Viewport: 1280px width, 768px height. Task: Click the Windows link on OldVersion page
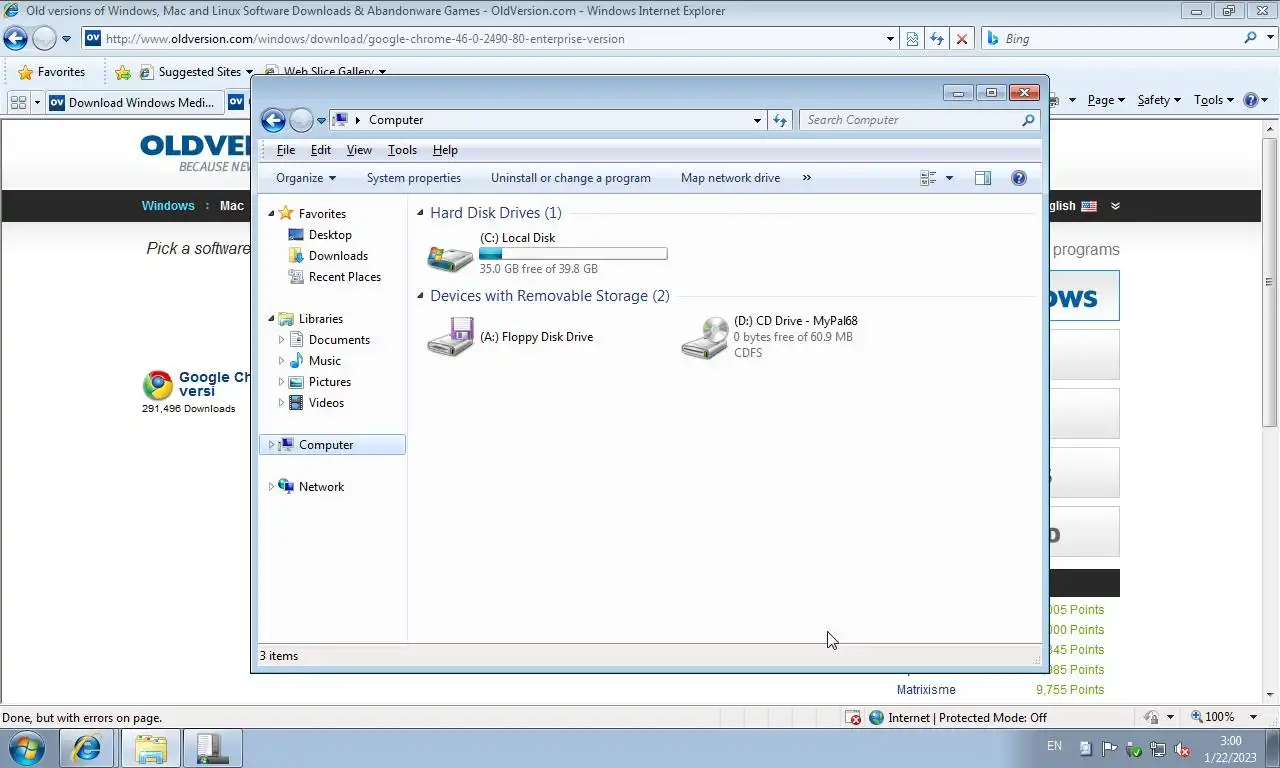[x=168, y=206]
